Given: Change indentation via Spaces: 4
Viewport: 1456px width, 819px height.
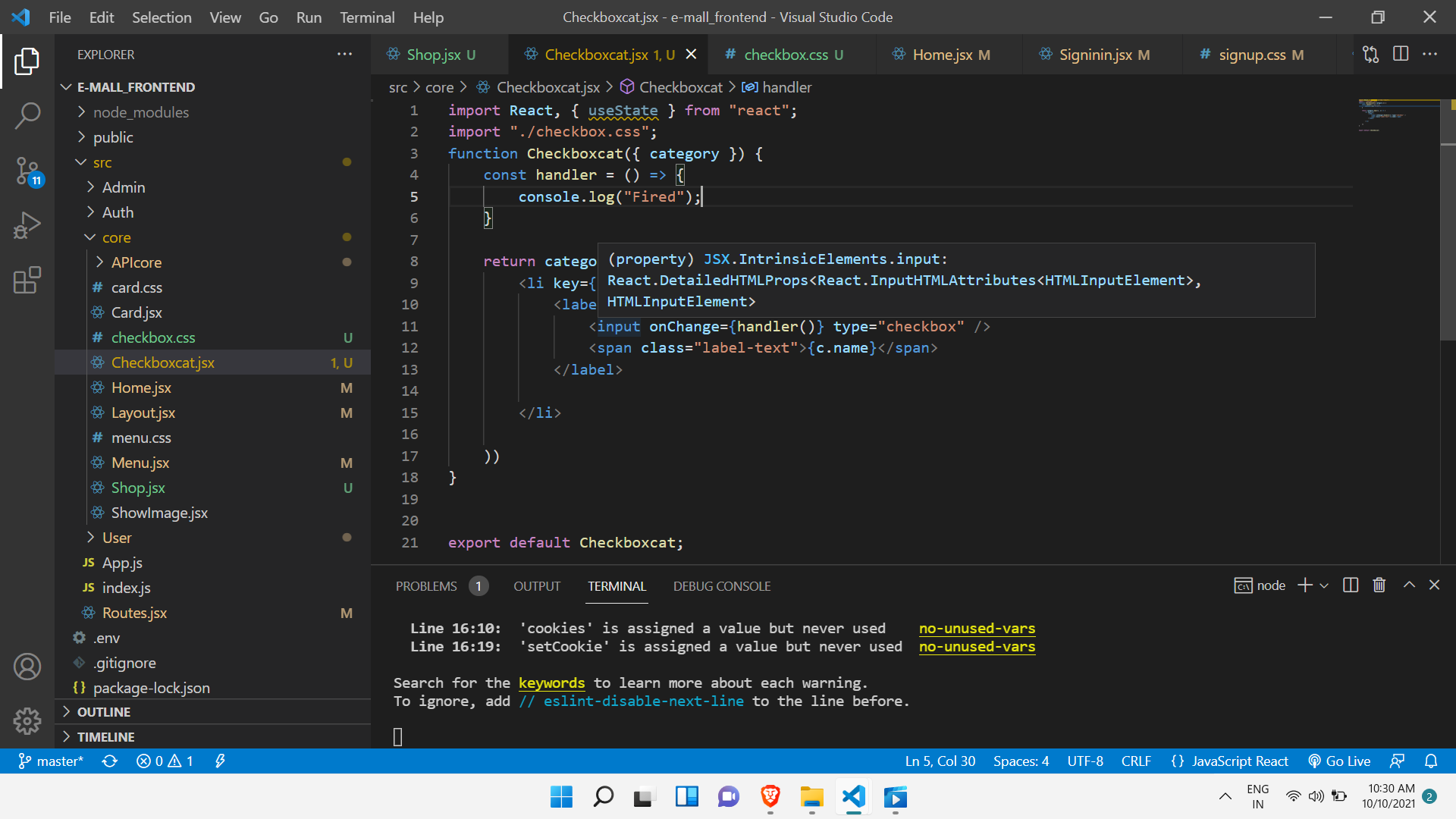Looking at the screenshot, I should click(1021, 761).
